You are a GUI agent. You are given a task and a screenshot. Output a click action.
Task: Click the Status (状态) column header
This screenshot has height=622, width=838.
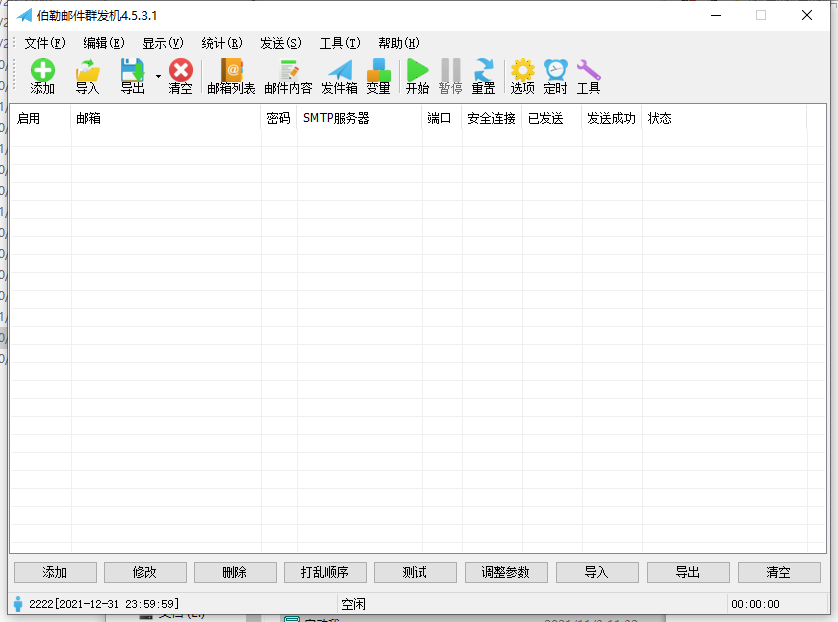pyautogui.click(x=724, y=118)
